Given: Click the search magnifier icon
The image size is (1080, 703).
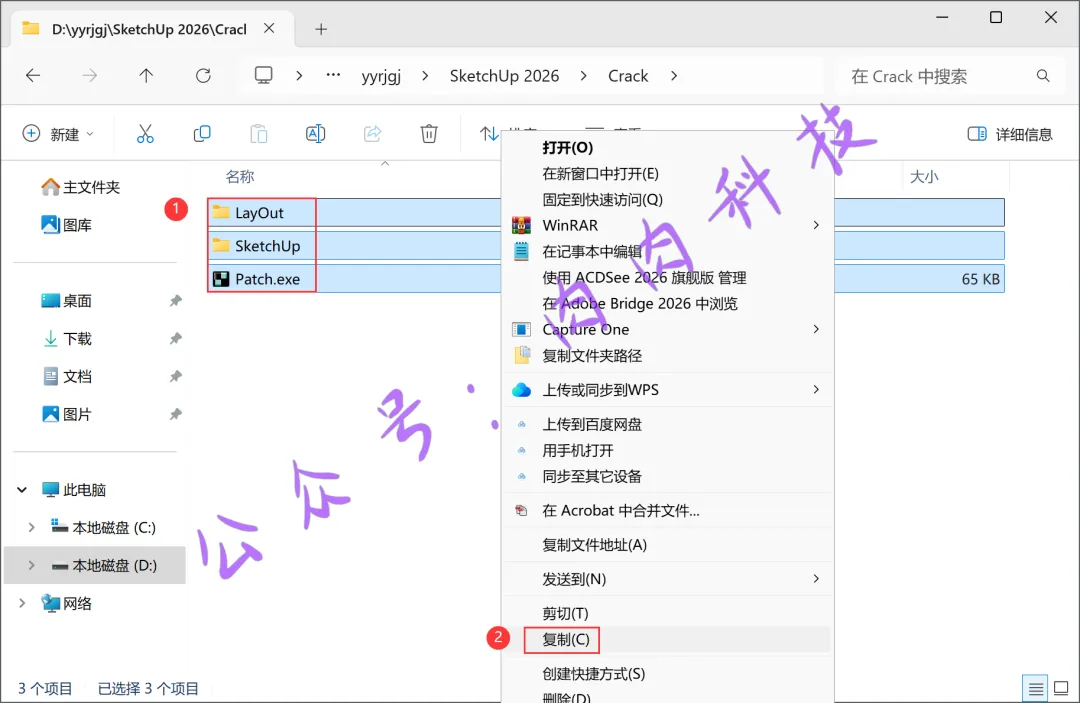Looking at the screenshot, I should 1043,76.
